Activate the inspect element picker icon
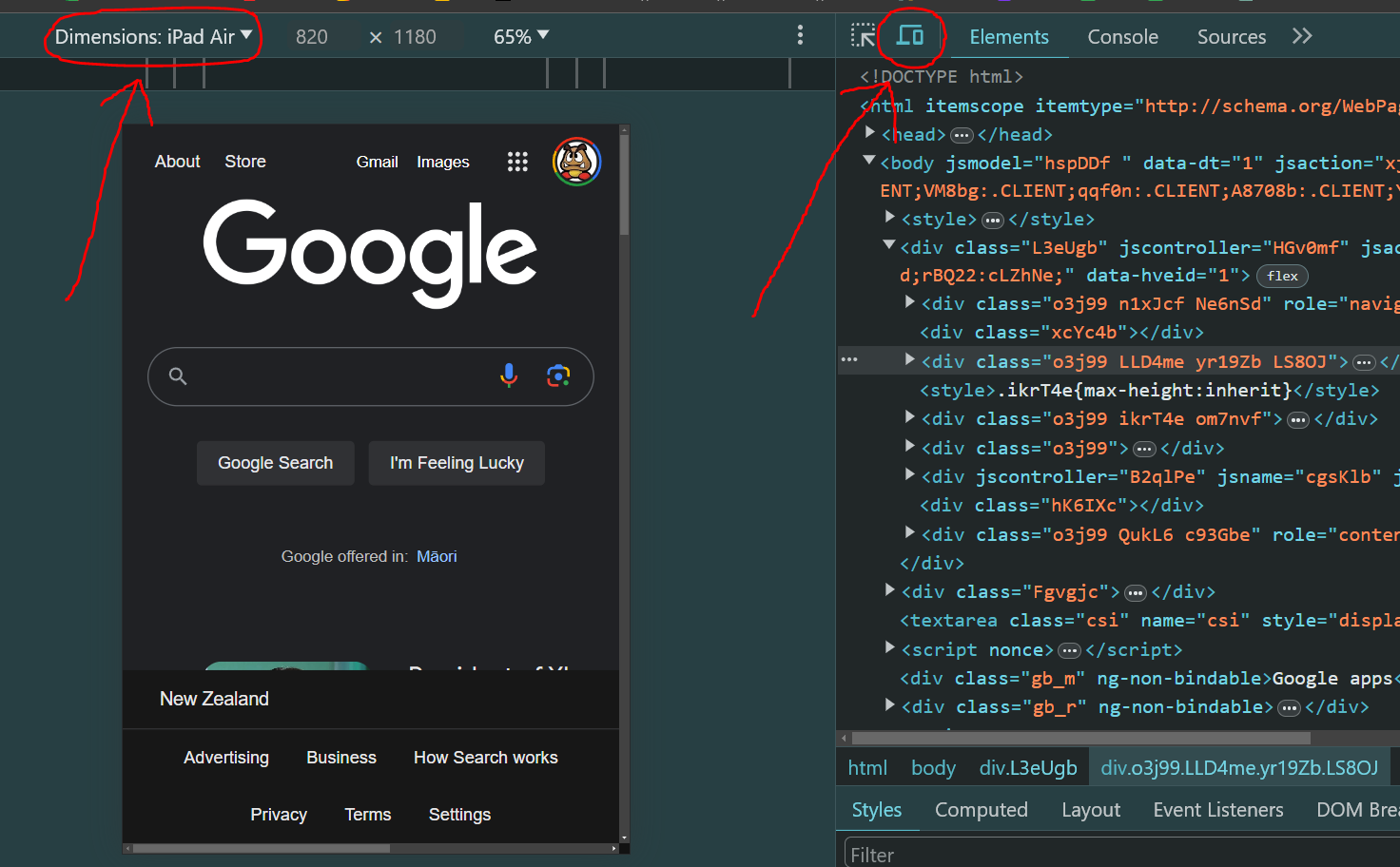The width and height of the screenshot is (1400, 867). [x=863, y=36]
